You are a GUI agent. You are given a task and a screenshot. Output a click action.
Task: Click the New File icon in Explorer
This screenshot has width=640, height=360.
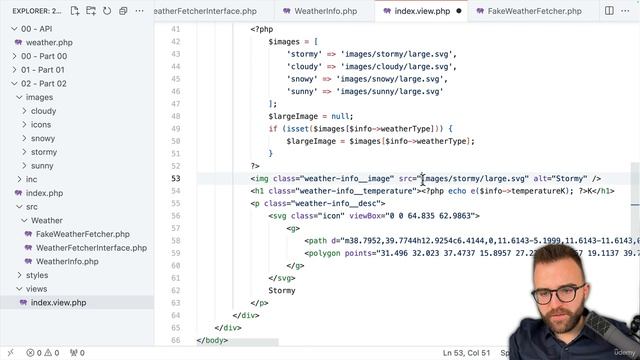75,11
